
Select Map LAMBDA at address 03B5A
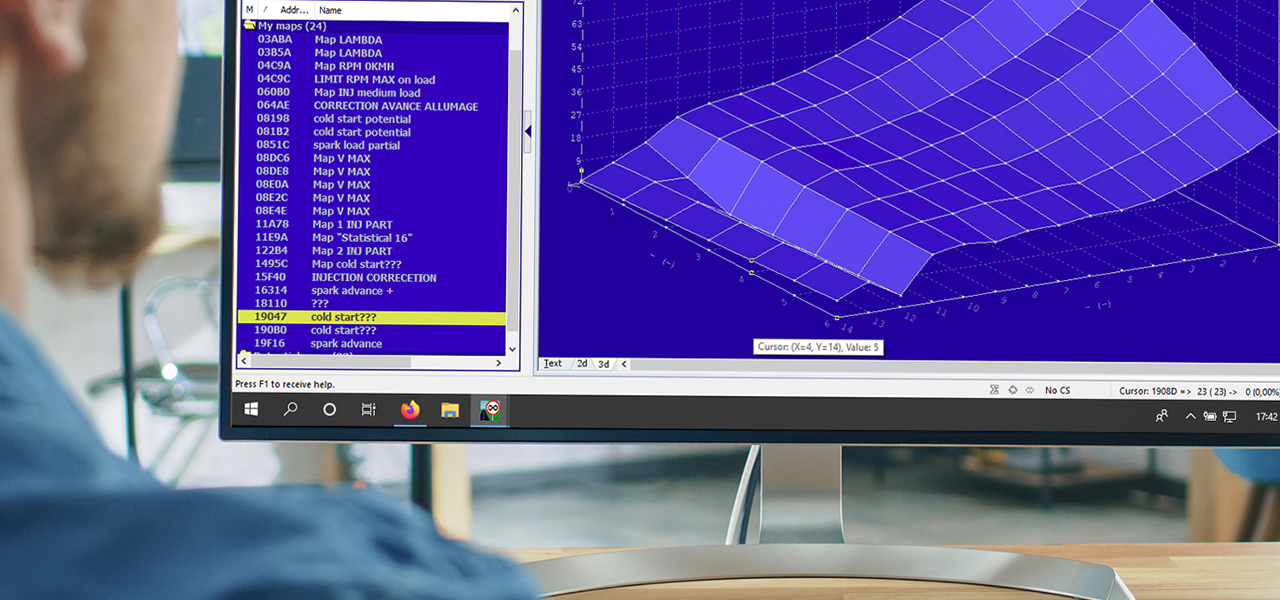coord(374,53)
